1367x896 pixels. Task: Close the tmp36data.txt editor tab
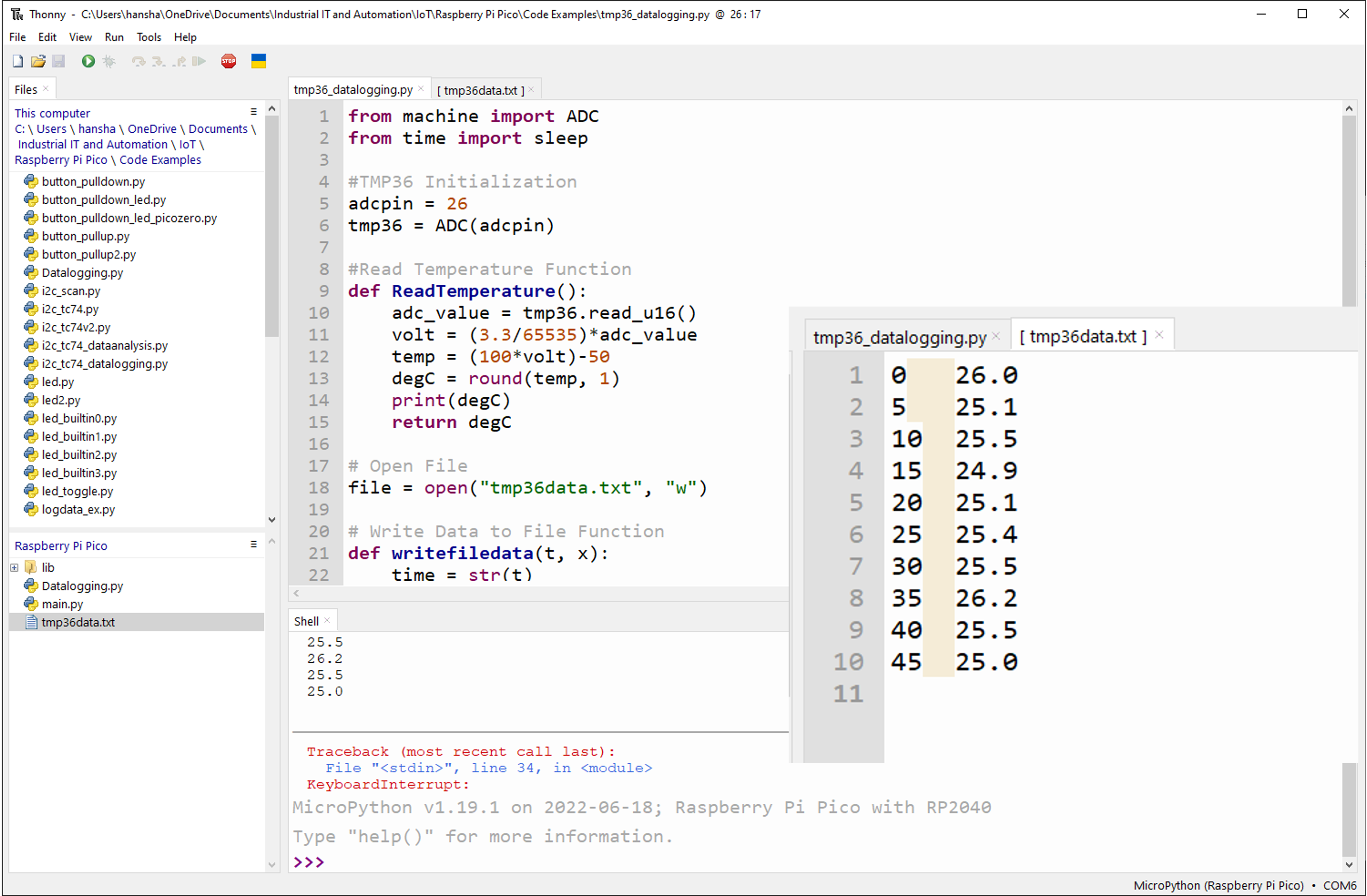(x=531, y=89)
